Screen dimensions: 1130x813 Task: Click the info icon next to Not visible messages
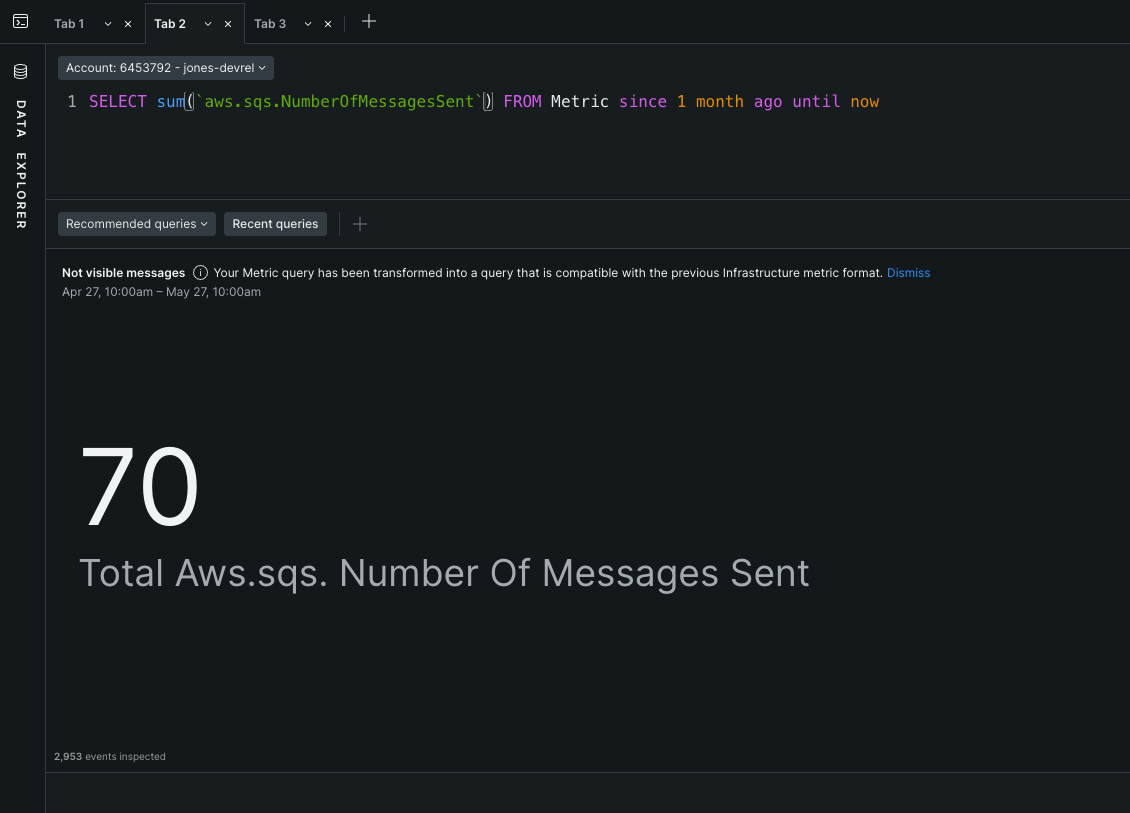[x=200, y=272]
